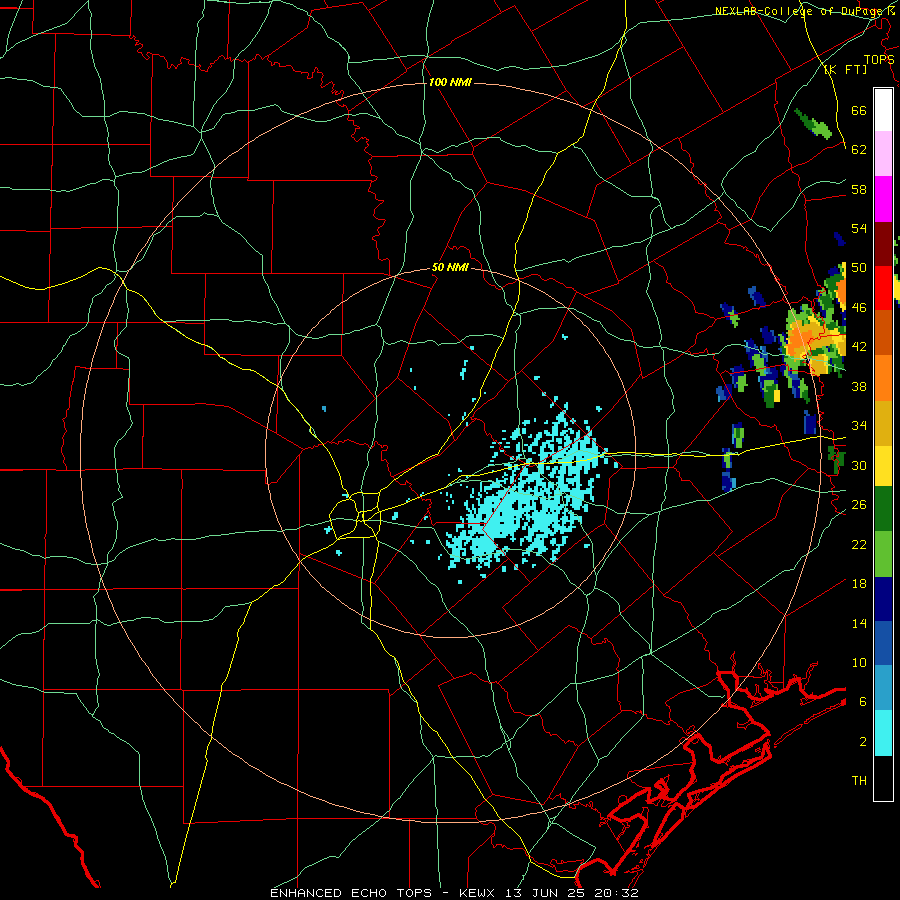Click the '100 NMI' range ring label
The width and height of the screenshot is (900, 900).
point(450,83)
